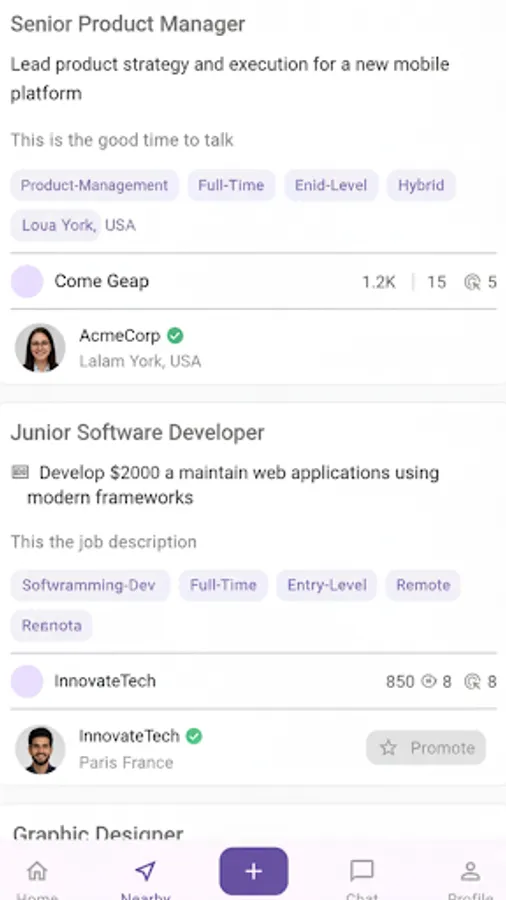This screenshot has width=506, height=900.
Task: Click the Promote button with star
Action: (426, 747)
